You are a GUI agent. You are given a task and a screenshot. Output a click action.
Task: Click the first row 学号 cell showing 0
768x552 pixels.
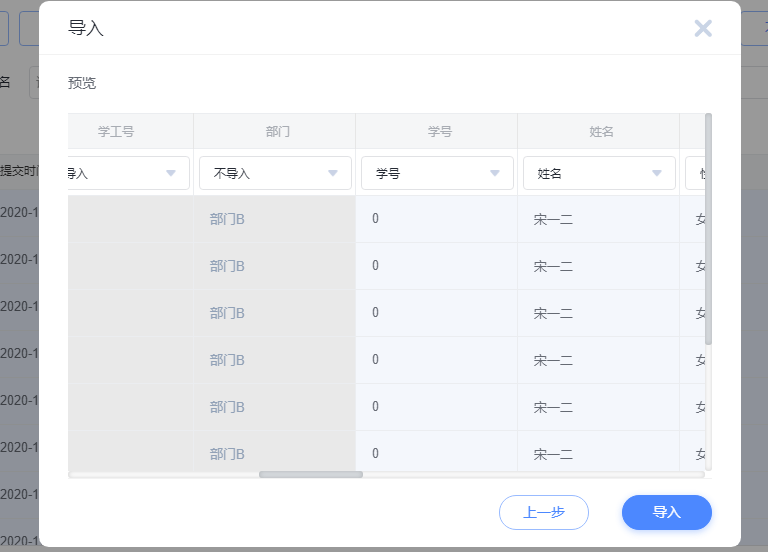[x=375, y=219]
